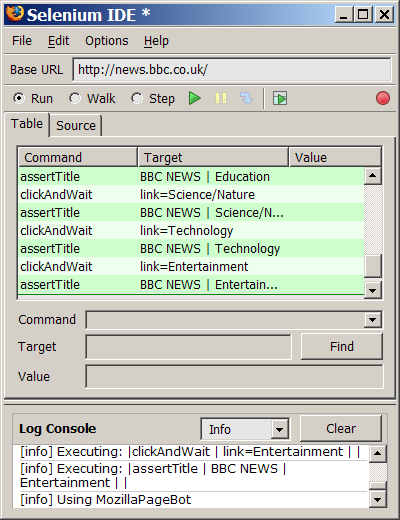This screenshot has height=520, width=400.
Task: Click the Find button
Action: click(x=342, y=347)
